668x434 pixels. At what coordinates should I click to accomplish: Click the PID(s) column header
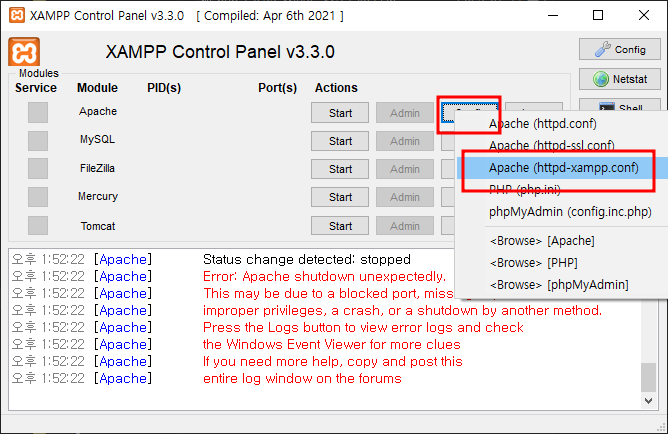click(x=164, y=88)
